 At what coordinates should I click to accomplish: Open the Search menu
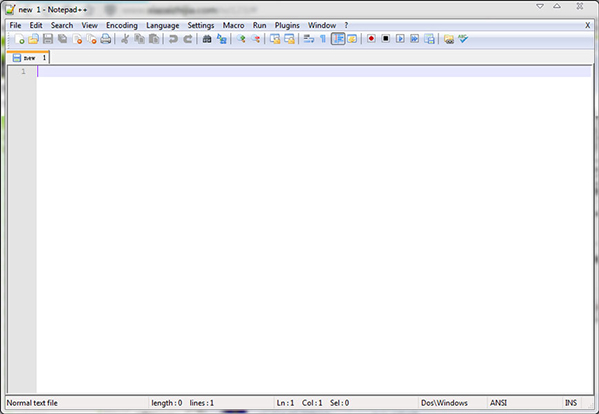62,25
